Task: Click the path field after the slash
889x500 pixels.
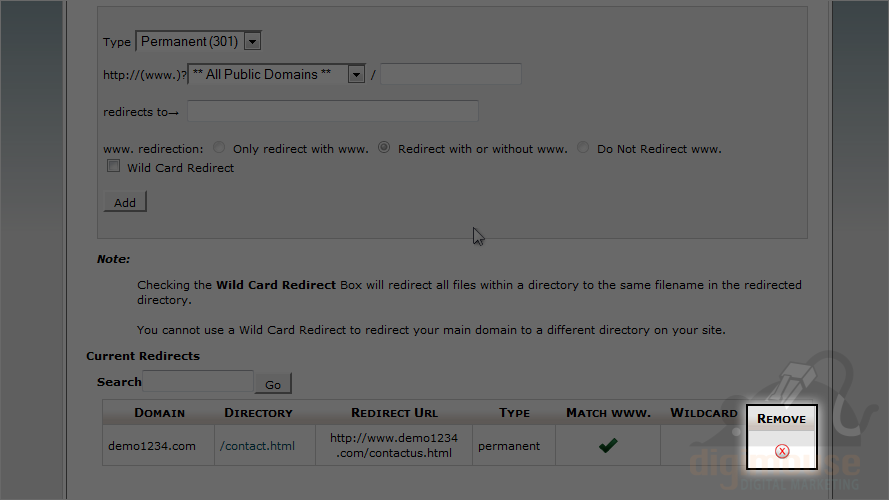Action: [x=451, y=74]
